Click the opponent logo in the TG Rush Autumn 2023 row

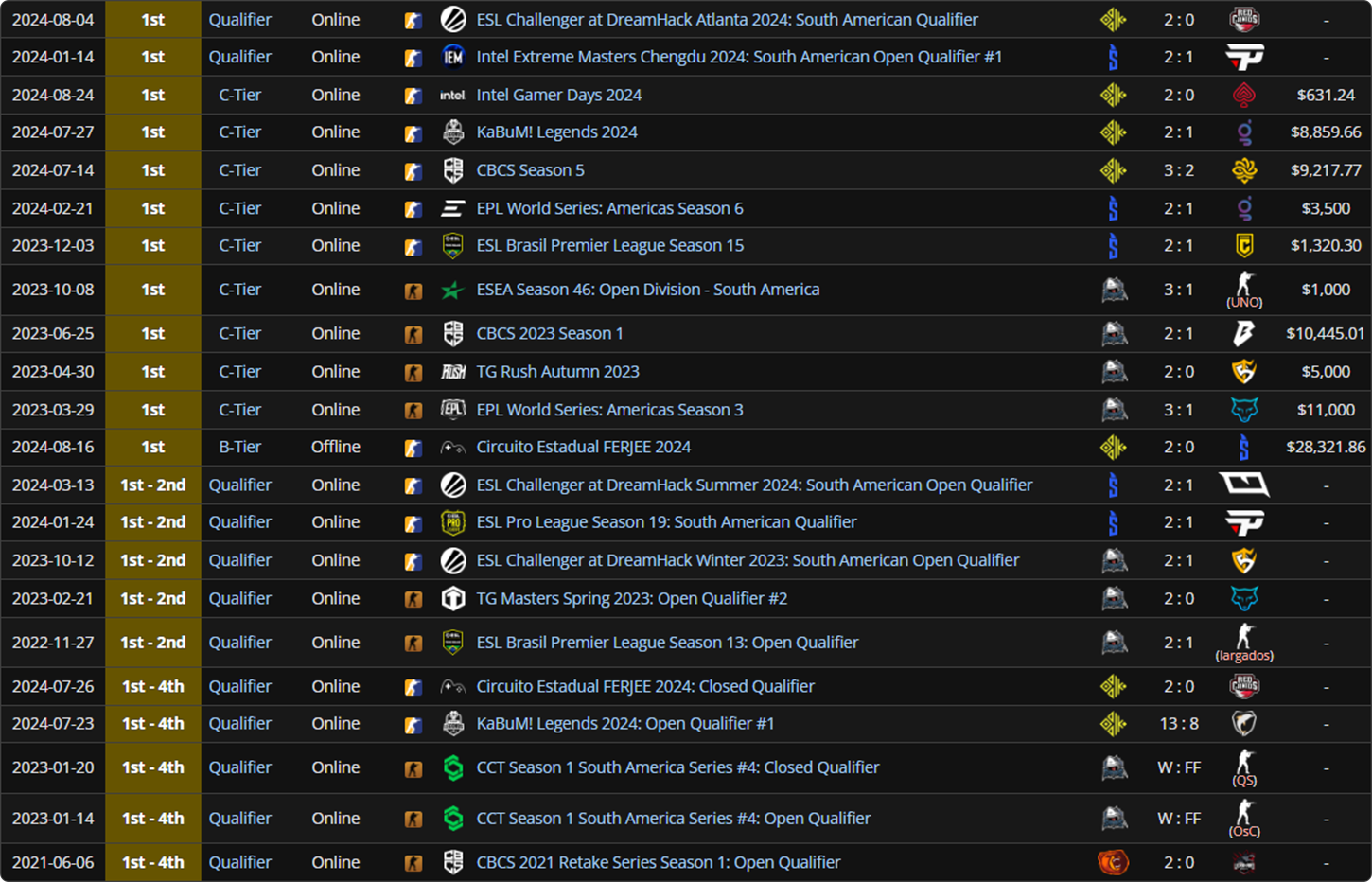point(1243,372)
